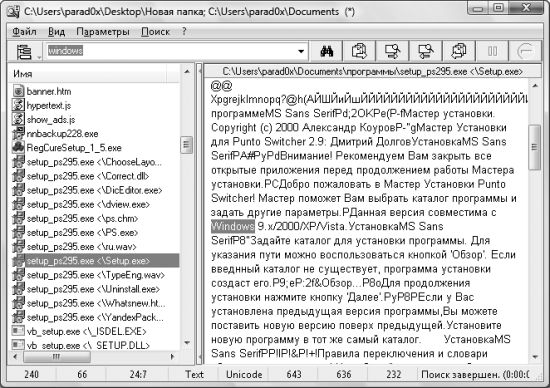Click preview pane scroll down arrow
Viewport: 550px width, 388px height.
coord(535,357)
